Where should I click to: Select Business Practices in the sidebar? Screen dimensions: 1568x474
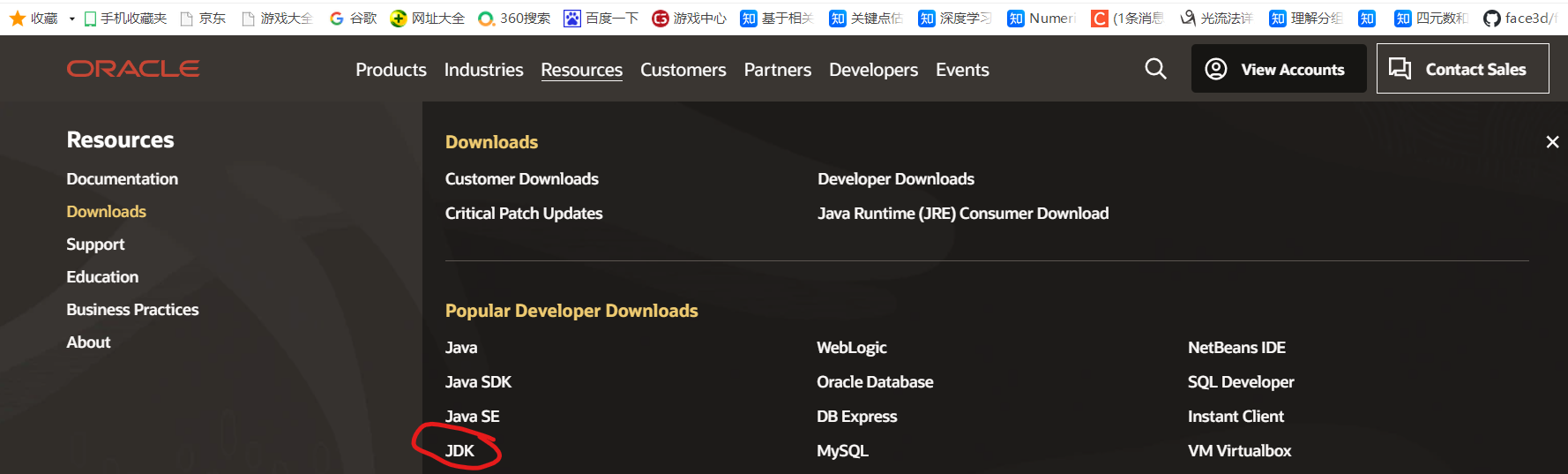tap(132, 310)
